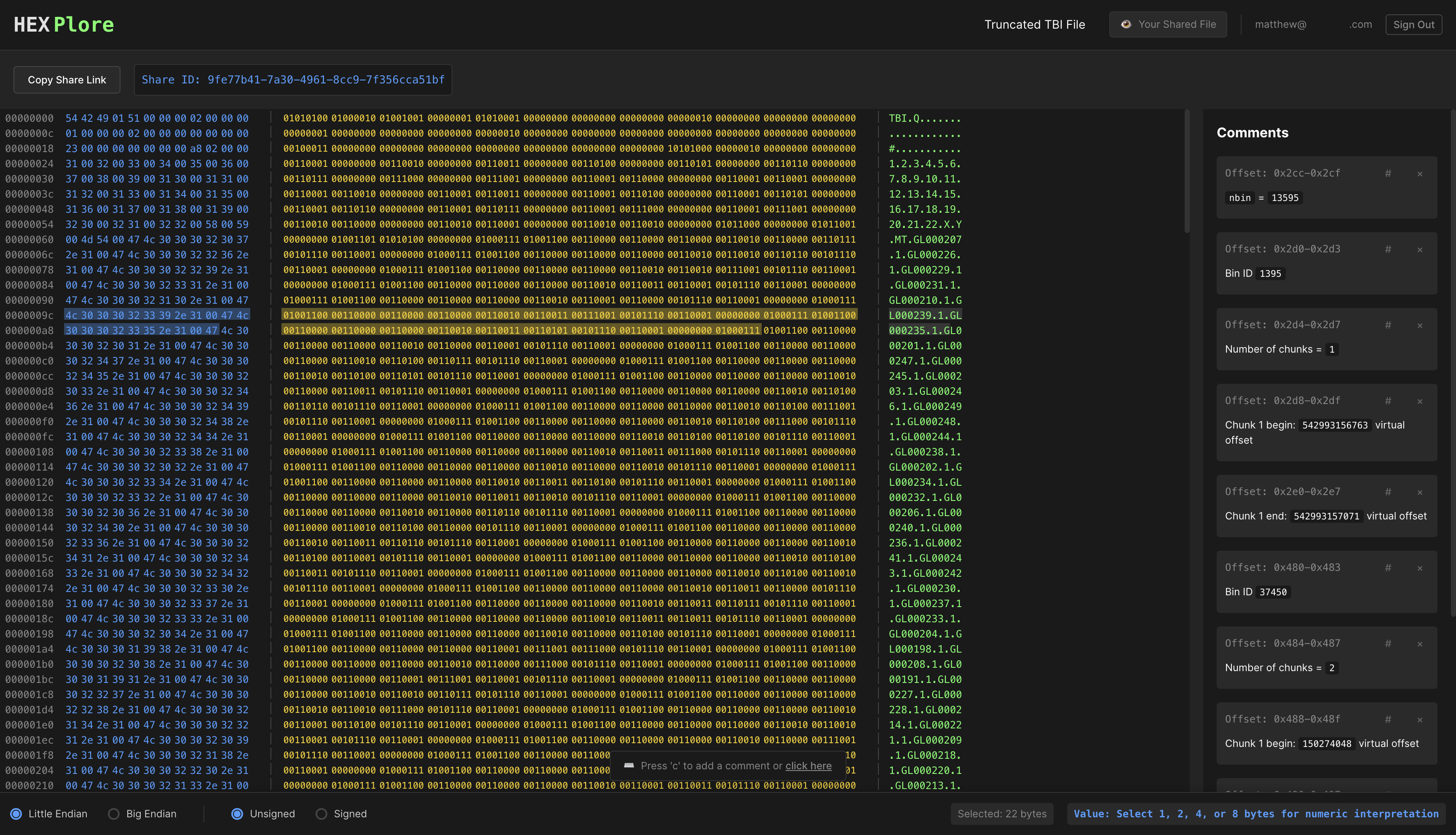Click # icon on Chunk 1 end comment
Screen dimensions: 1456x835
tap(1388, 492)
